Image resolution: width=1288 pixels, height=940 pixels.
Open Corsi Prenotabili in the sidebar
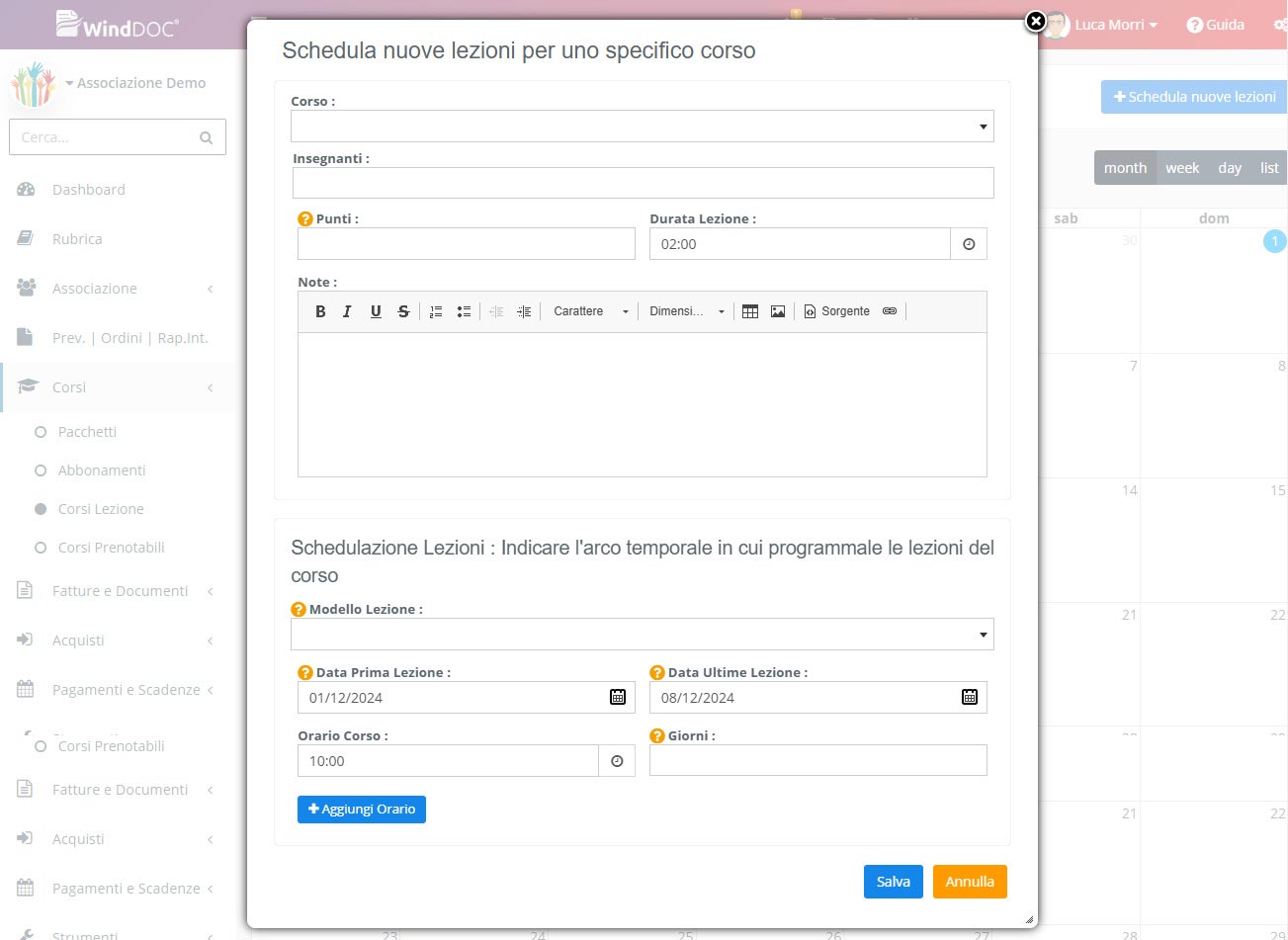click(111, 548)
